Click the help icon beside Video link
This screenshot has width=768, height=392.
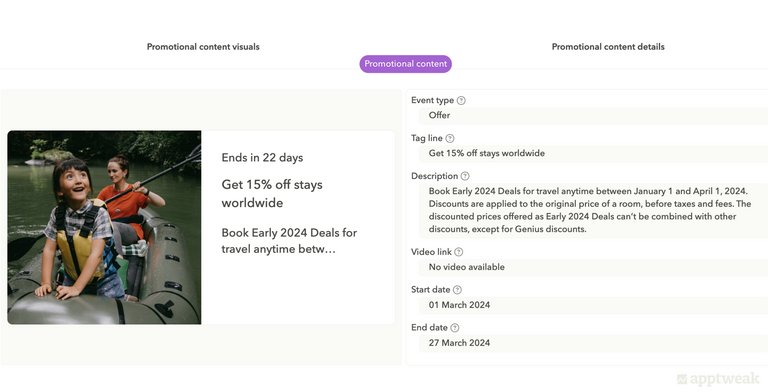click(x=458, y=252)
